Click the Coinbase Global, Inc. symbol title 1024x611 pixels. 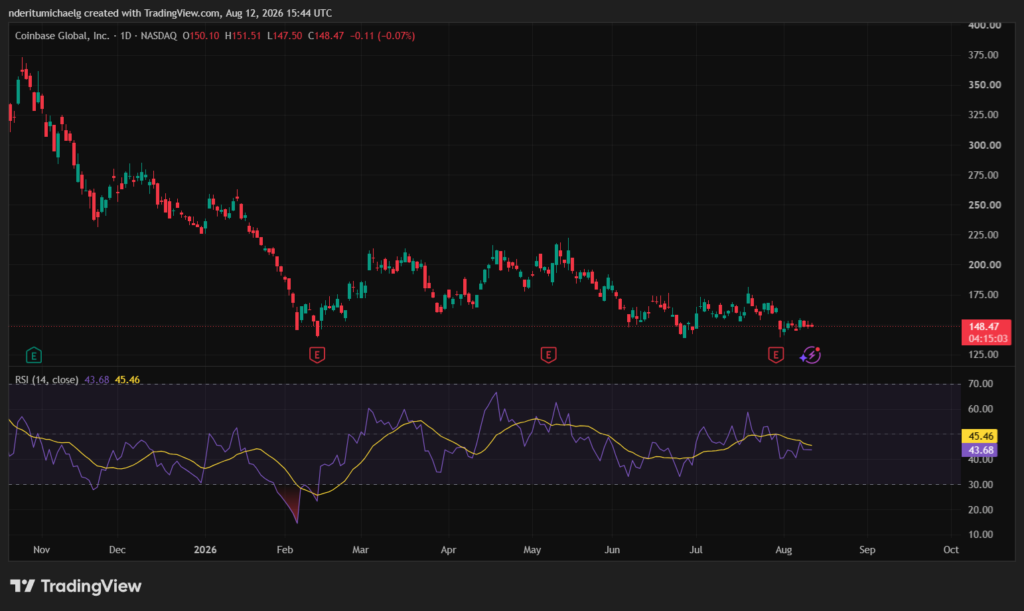(62, 36)
